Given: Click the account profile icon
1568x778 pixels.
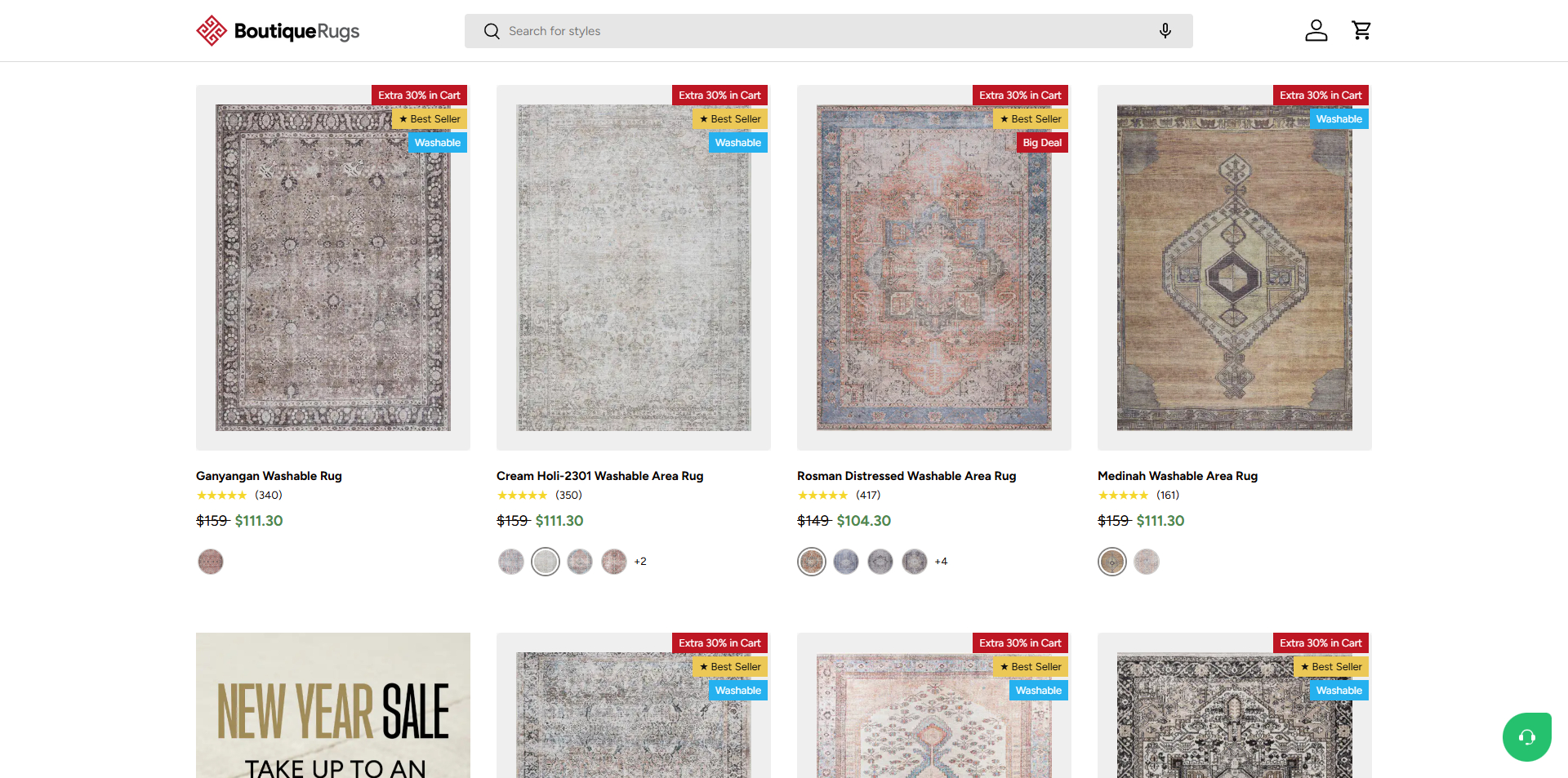Looking at the screenshot, I should pos(1316,30).
